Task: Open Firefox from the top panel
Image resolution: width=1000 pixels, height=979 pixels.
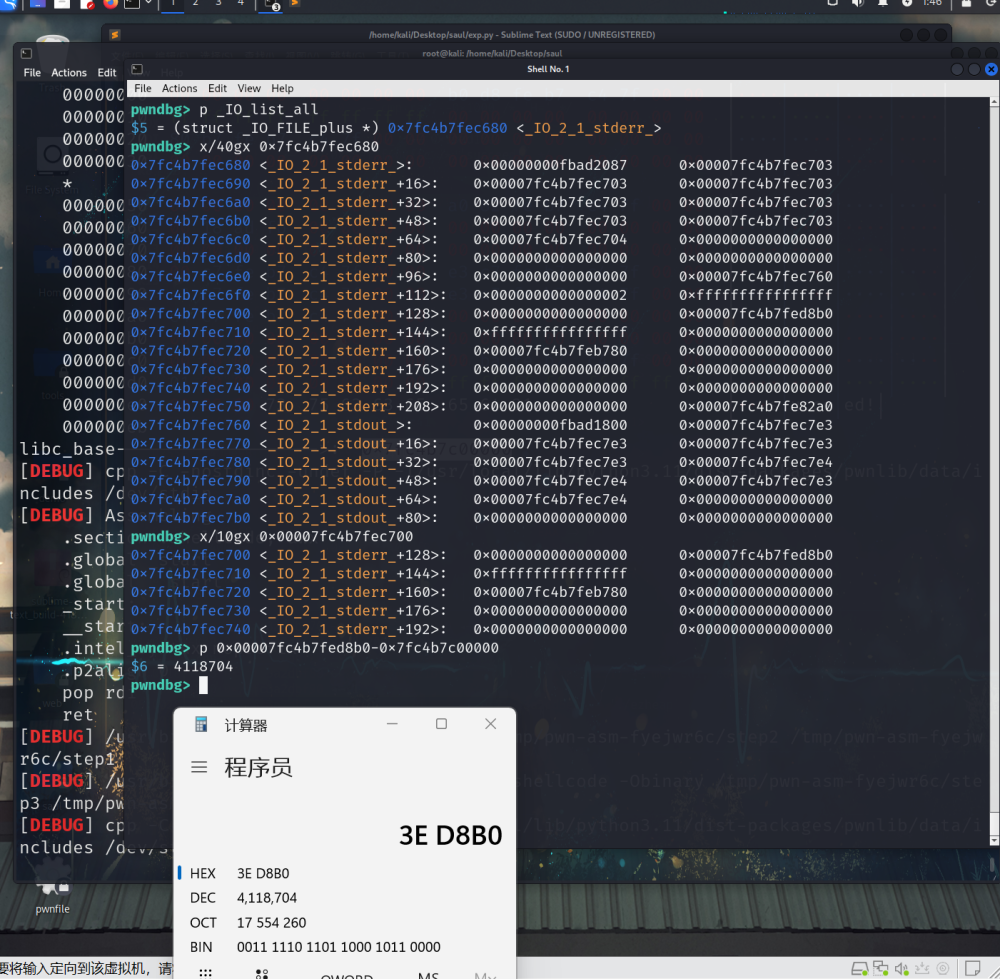Action: click(x=111, y=4)
